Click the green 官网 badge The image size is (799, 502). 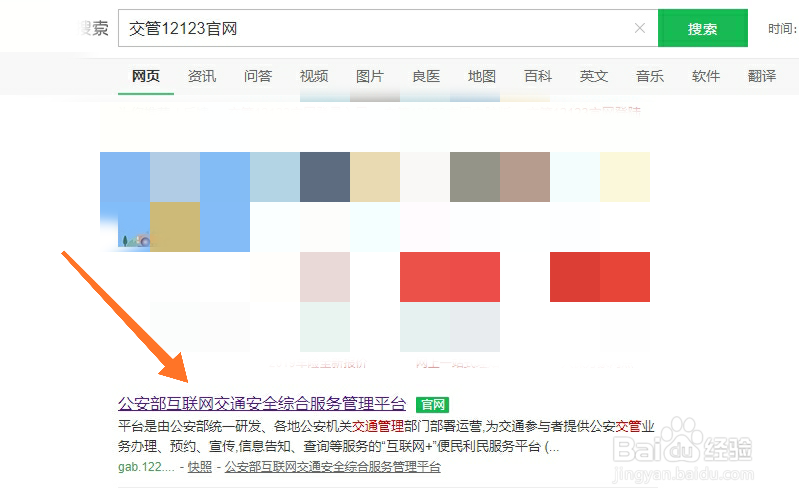pyautogui.click(x=433, y=405)
